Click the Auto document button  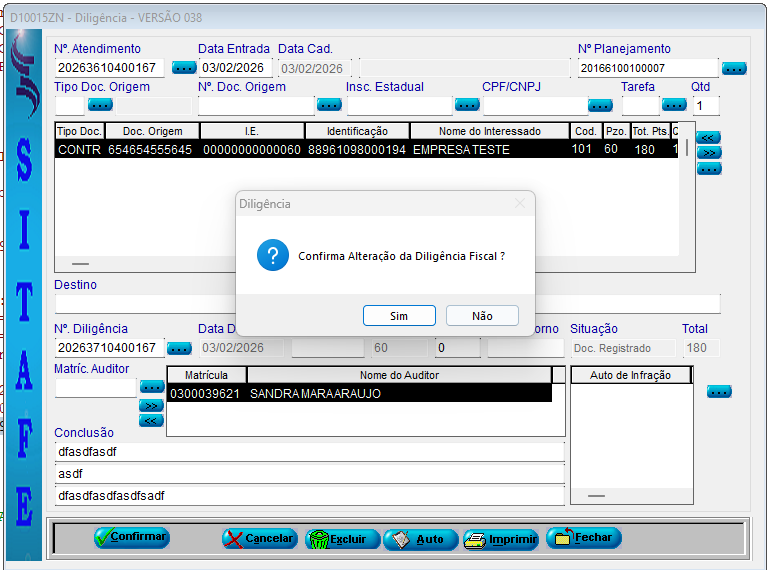coord(420,539)
